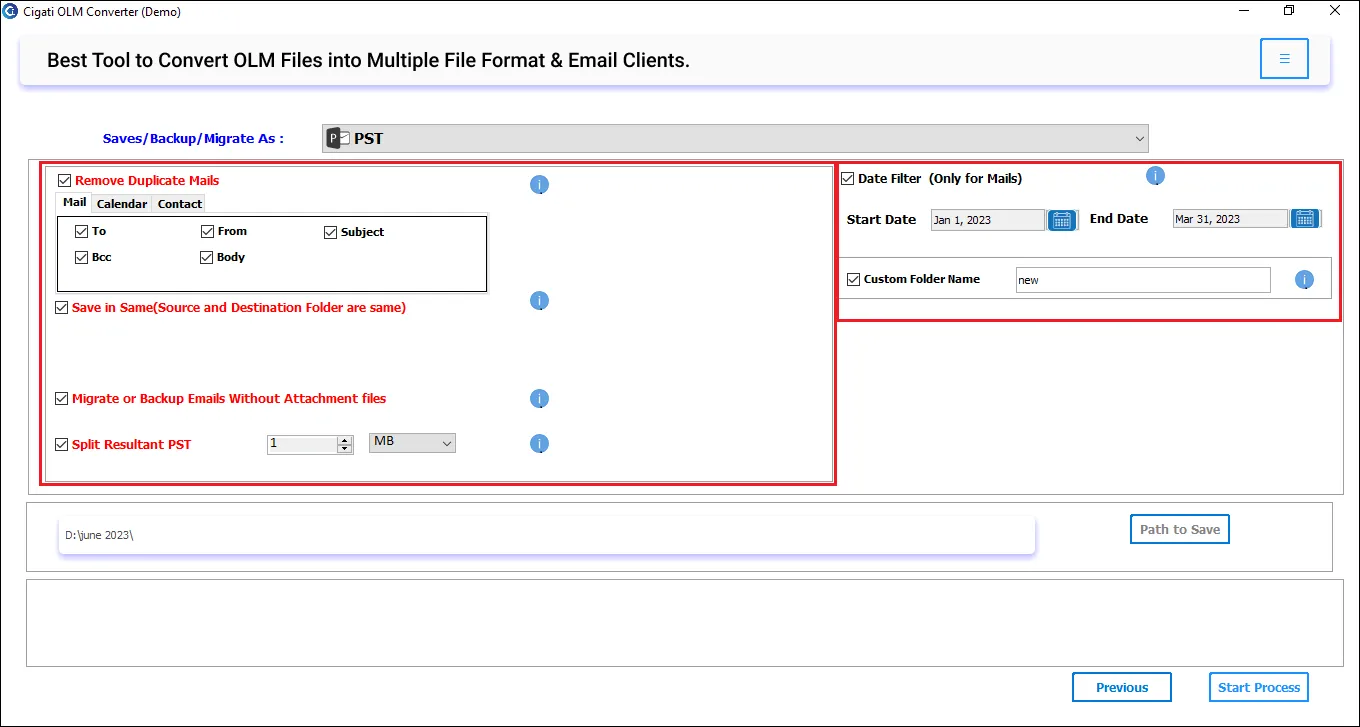
Task: Click the Cigati app icon in title bar
Action: pos(11,12)
